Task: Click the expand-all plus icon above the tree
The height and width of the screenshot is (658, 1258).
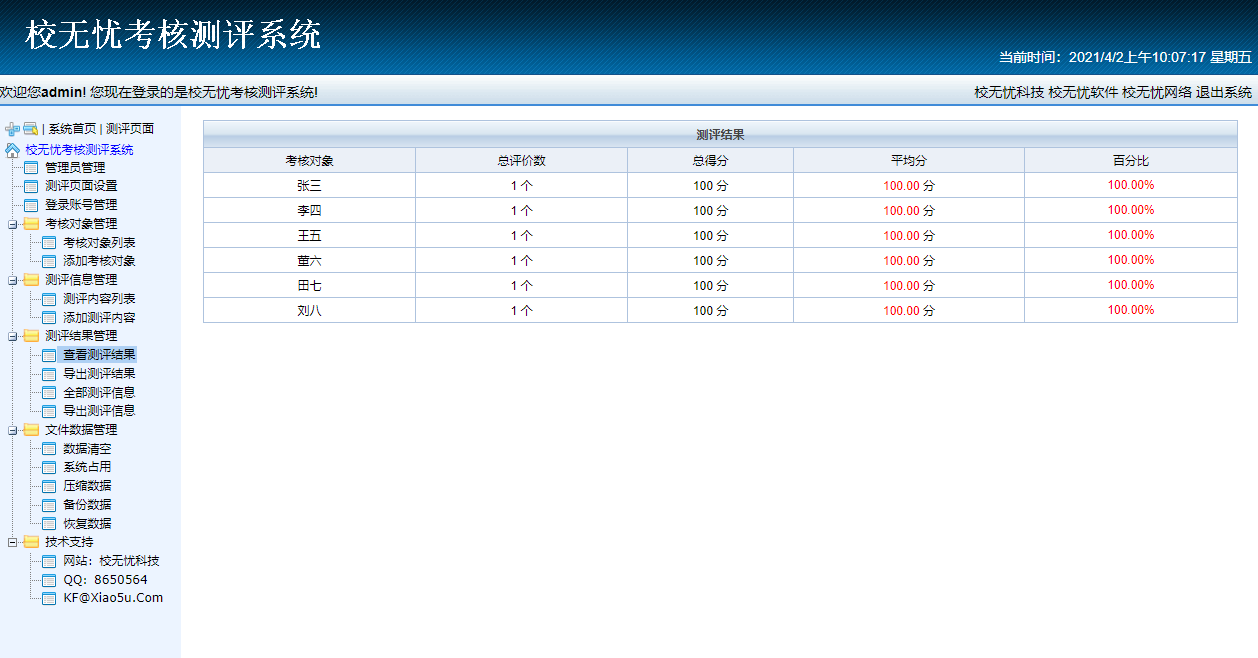Action: (12, 129)
